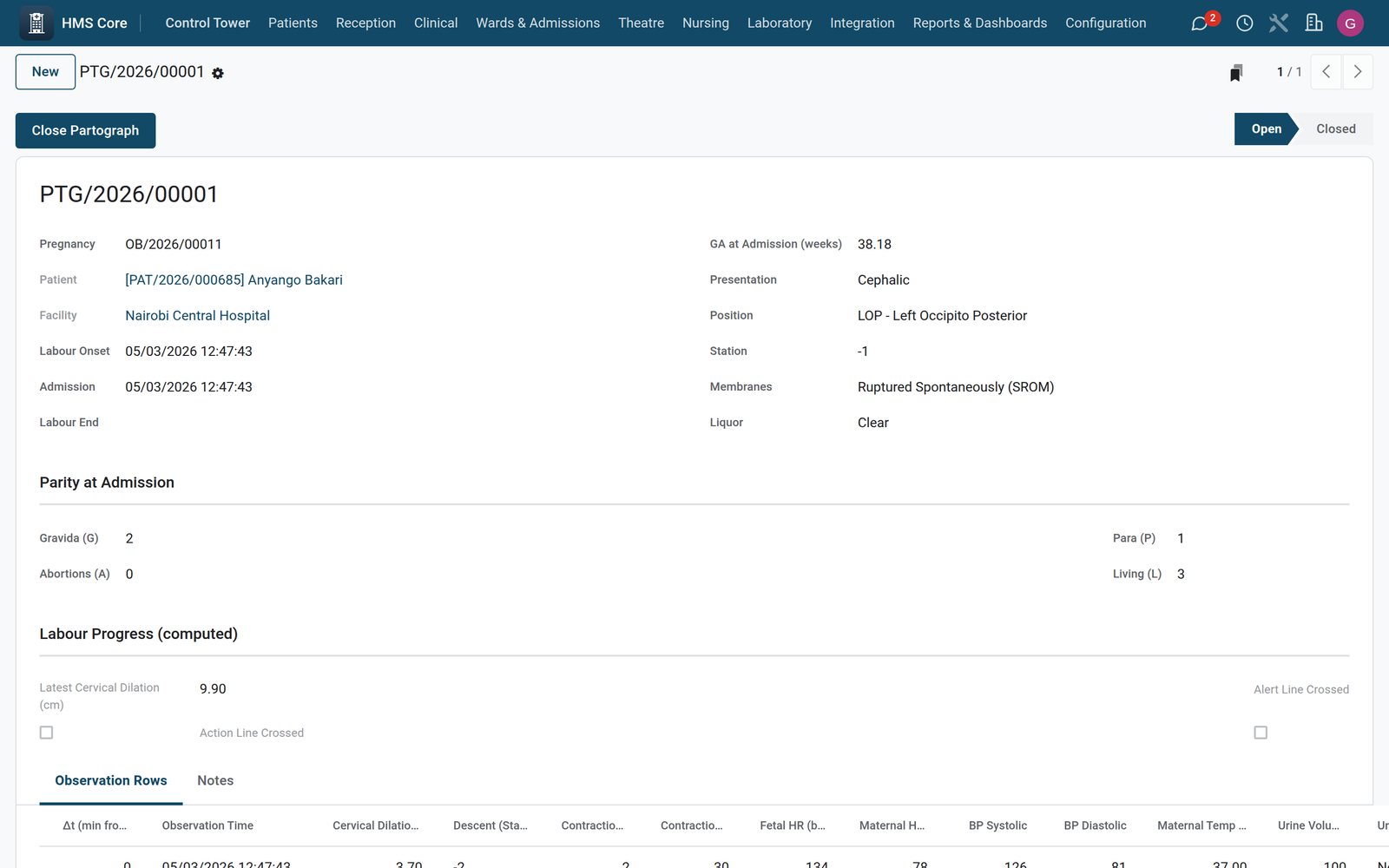
Task: Click the debug tools wrench icon
Action: 1279,23
